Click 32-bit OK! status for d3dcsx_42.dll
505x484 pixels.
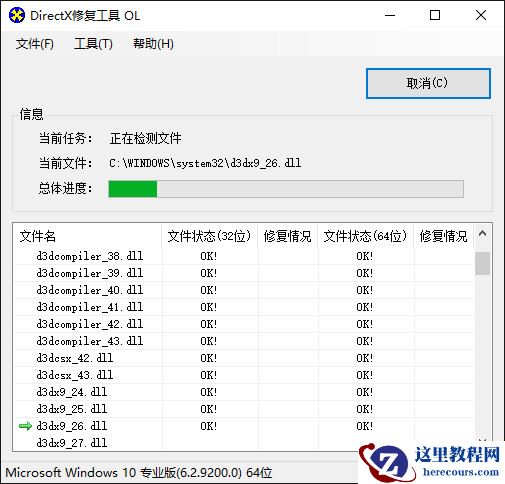click(x=209, y=358)
